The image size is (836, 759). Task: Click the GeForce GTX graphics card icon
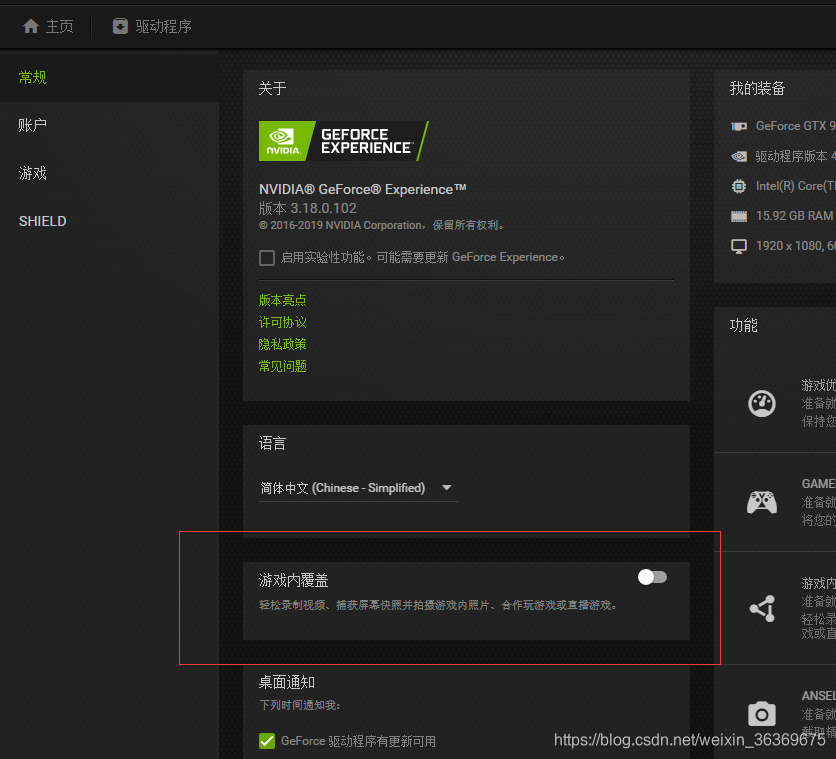739,126
